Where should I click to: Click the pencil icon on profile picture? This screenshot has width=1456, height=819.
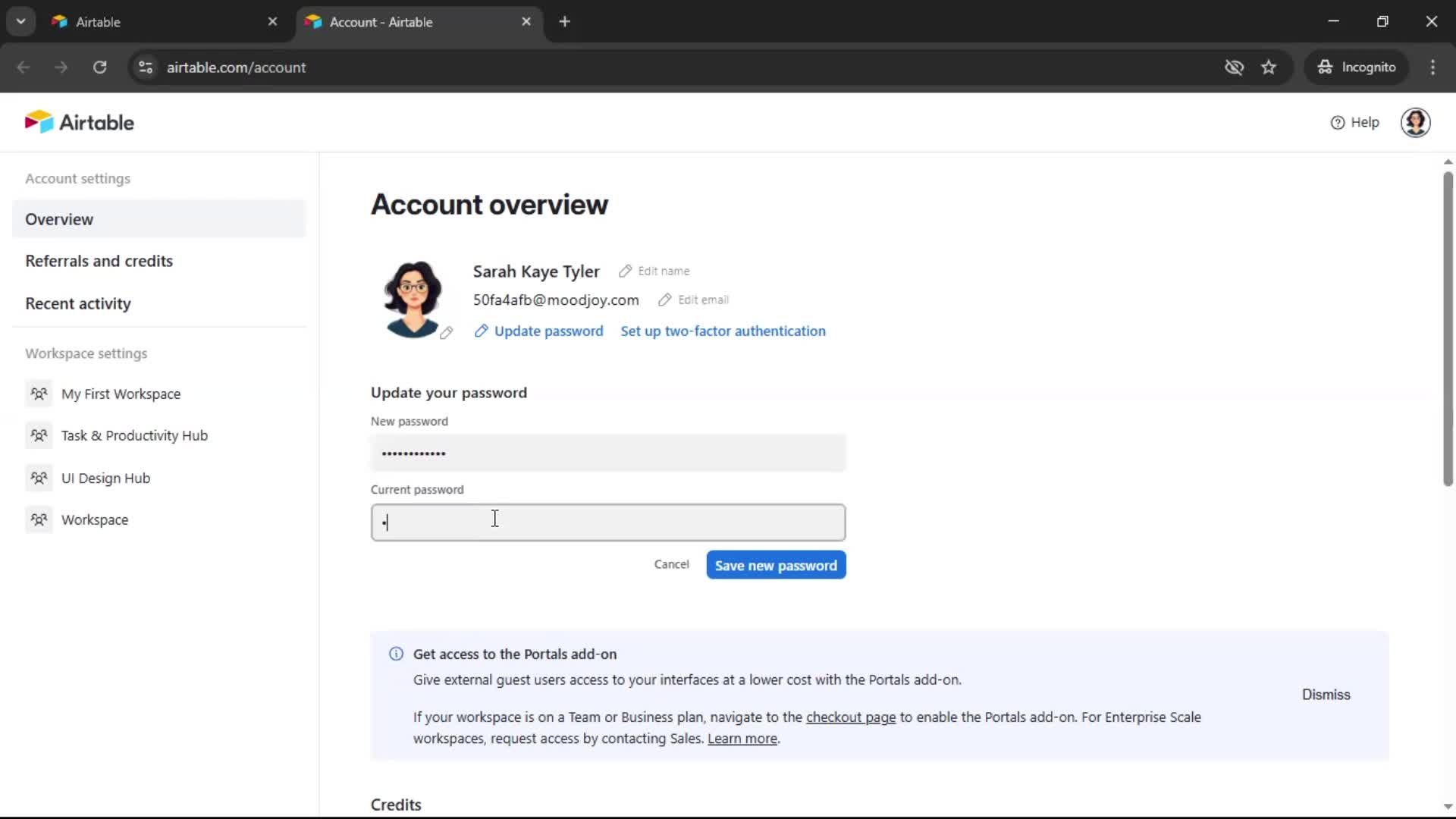[447, 332]
